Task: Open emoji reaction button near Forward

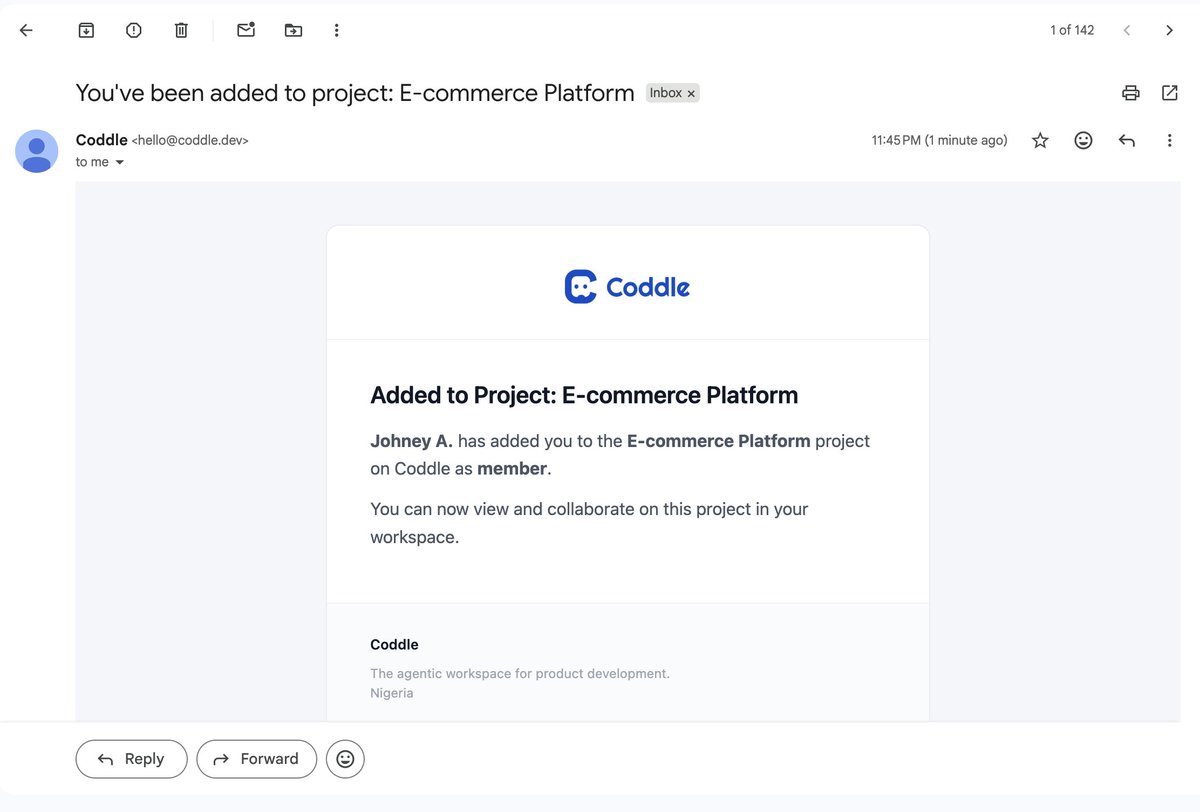Action: point(345,759)
